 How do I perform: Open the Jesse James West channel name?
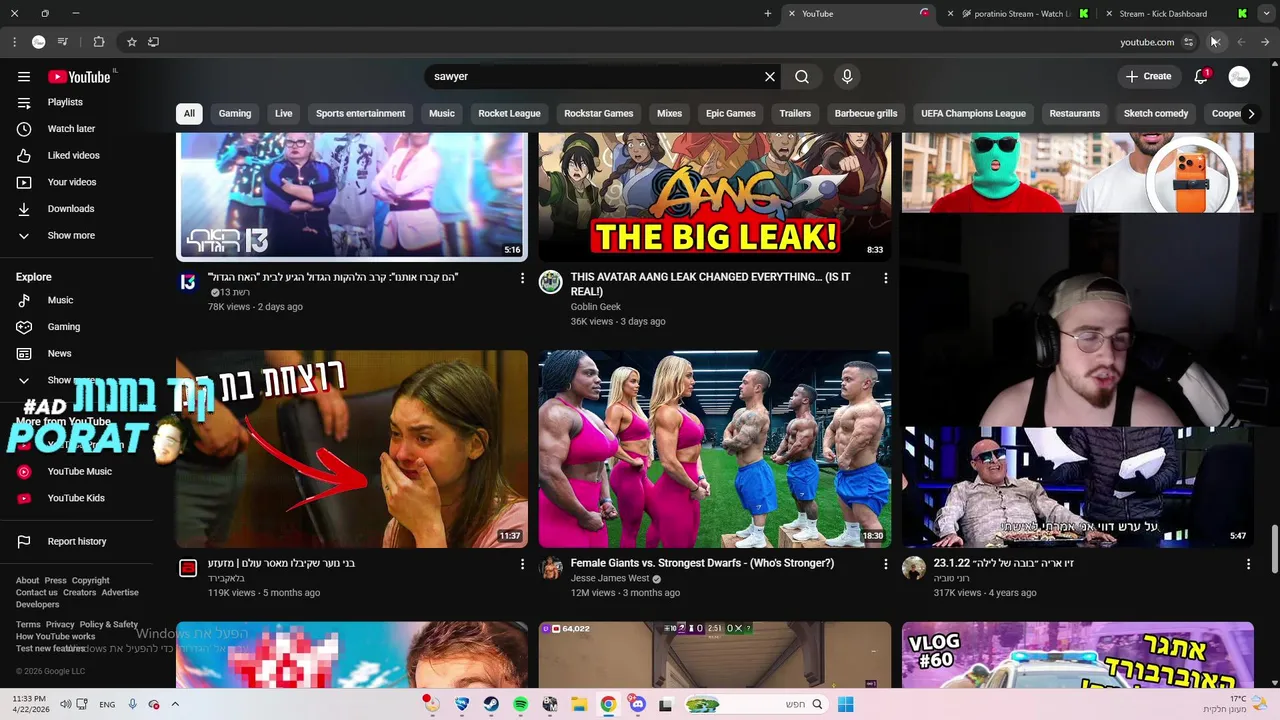610,578
